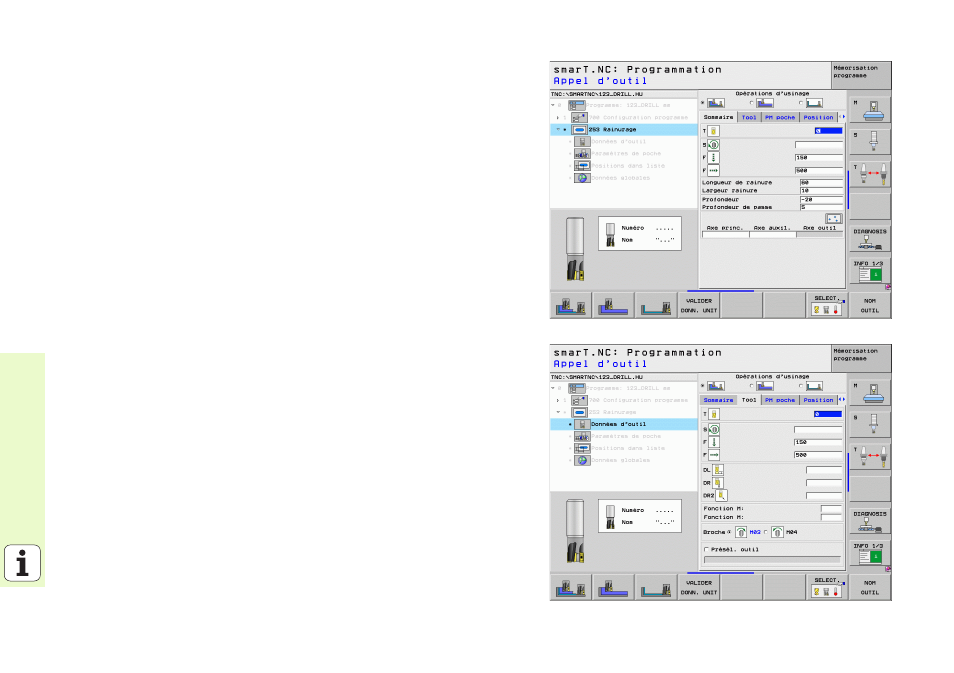This screenshot has width=954, height=673.
Task: Open the Position tab in the Sommaire screen
Action: tap(818, 117)
